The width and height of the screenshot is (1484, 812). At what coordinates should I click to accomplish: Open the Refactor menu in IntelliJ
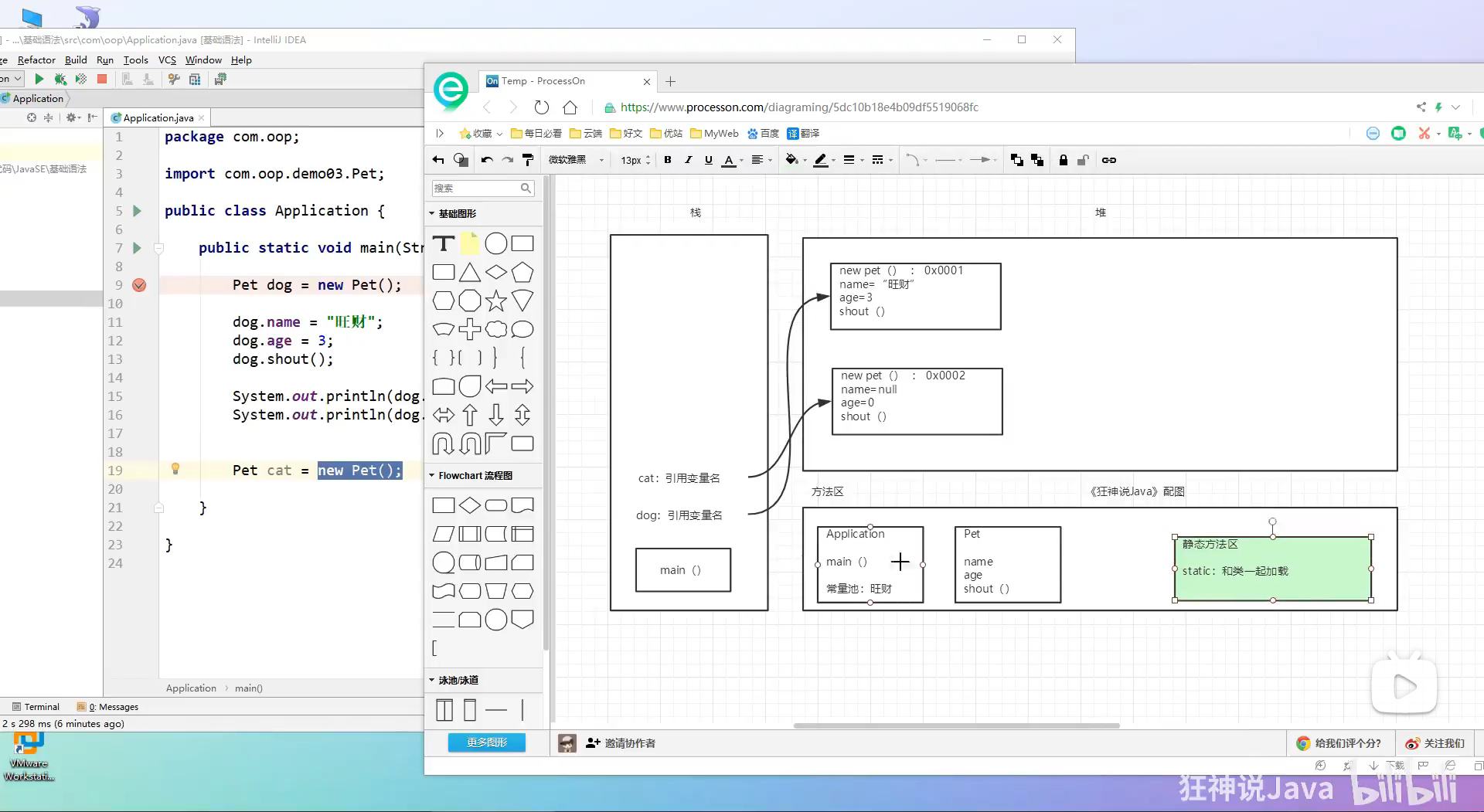[x=36, y=59]
